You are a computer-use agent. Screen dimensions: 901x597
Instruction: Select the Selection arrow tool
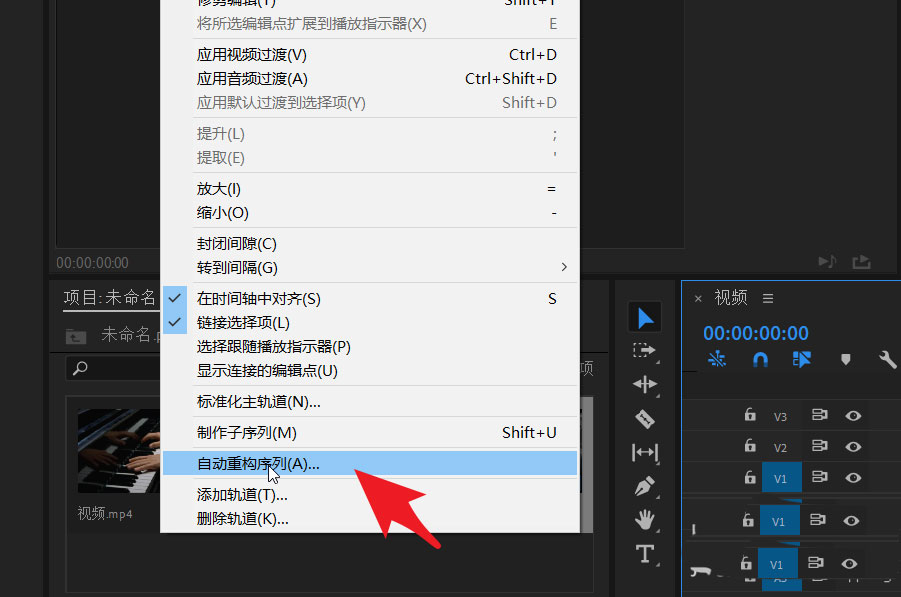(x=645, y=317)
